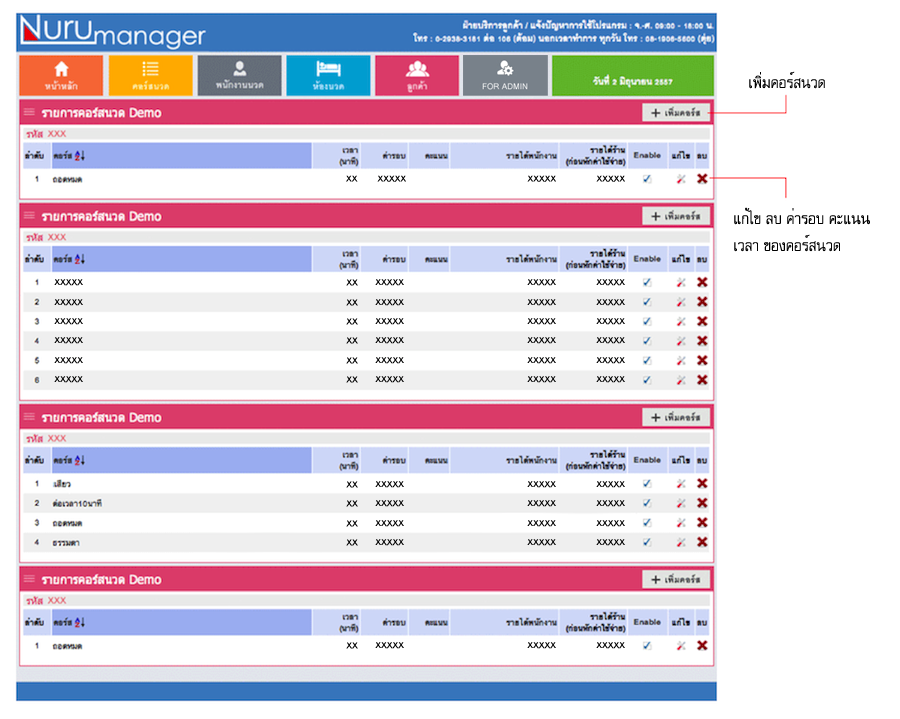The image size is (900, 719).
Task: Toggle Enable checkbox for เสียว course
Action: click(647, 484)
